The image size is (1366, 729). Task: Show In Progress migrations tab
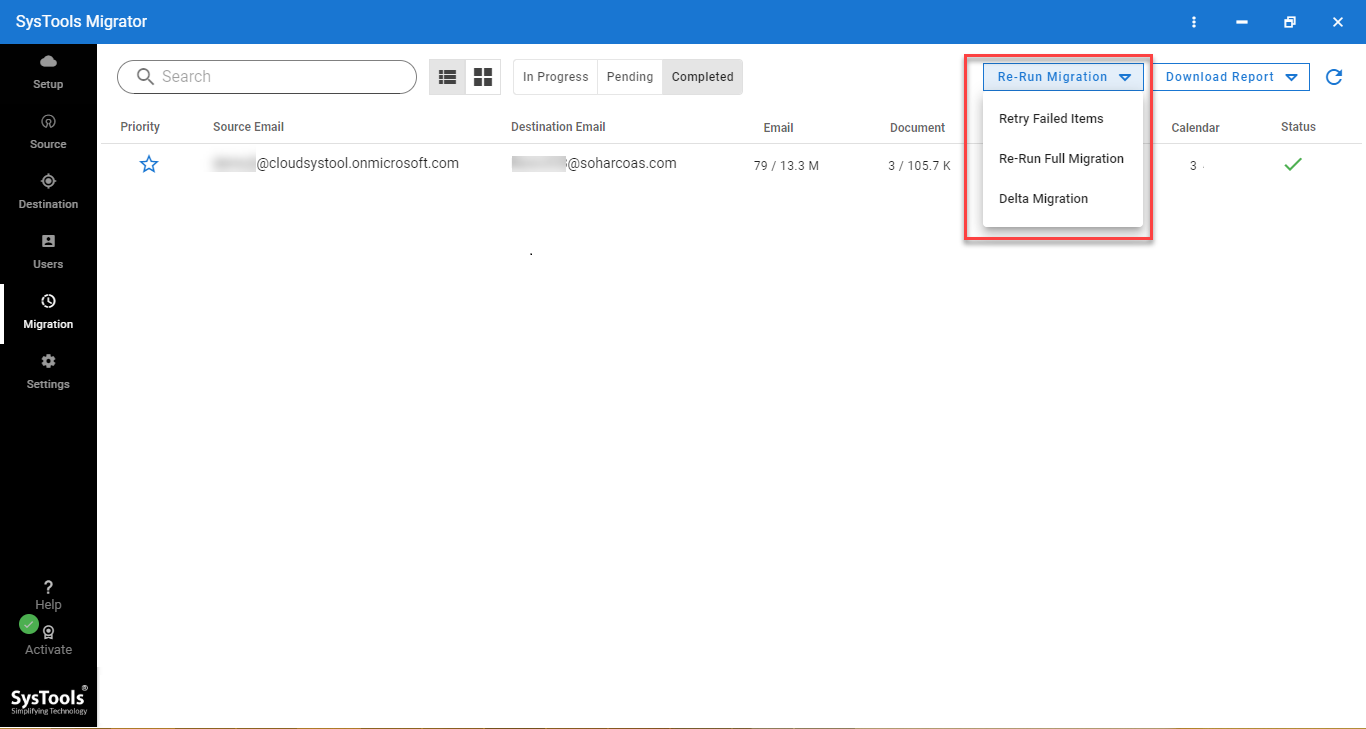point(555,77)
